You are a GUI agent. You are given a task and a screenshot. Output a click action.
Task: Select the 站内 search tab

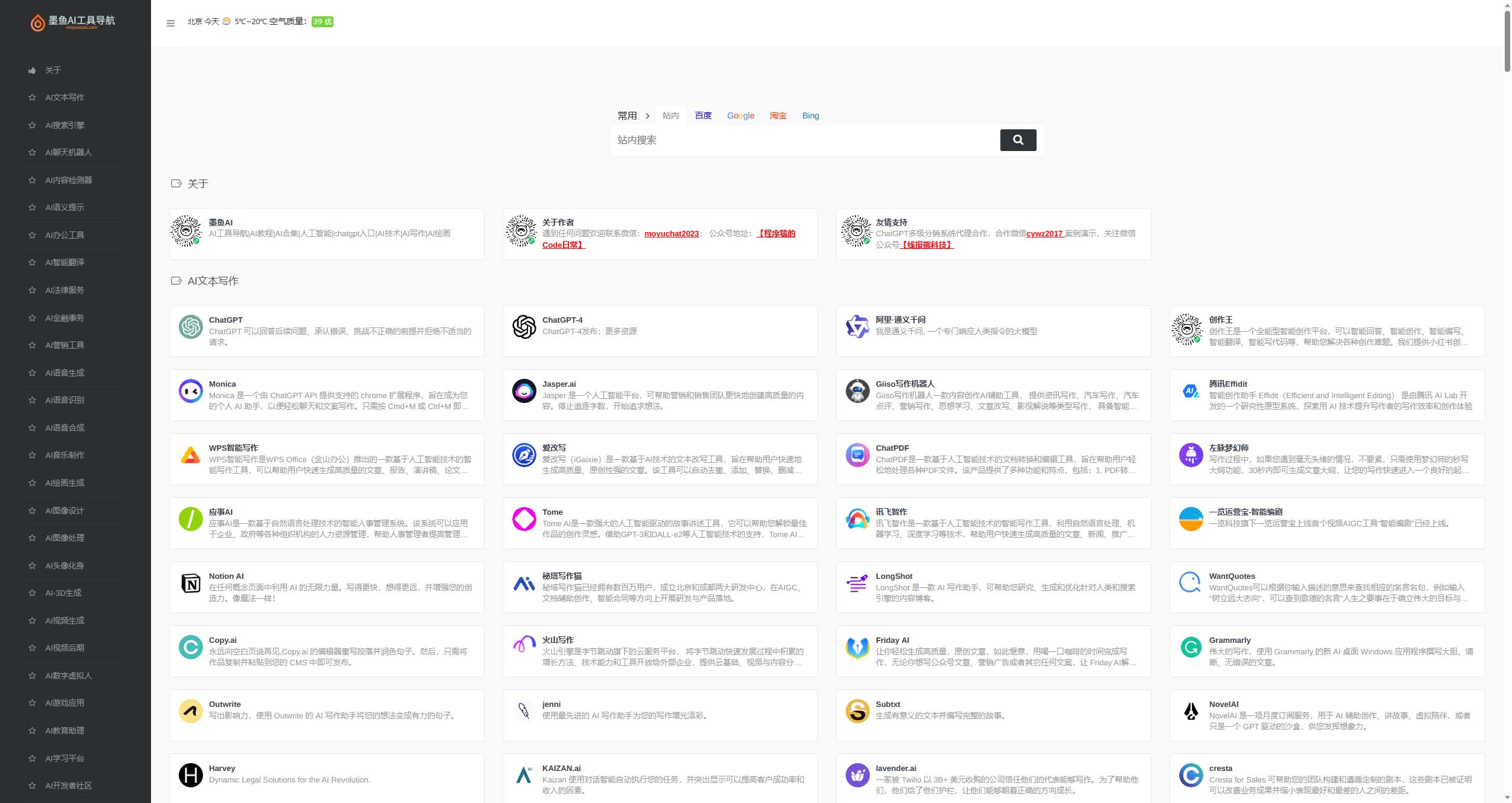[x=670, y=115]
